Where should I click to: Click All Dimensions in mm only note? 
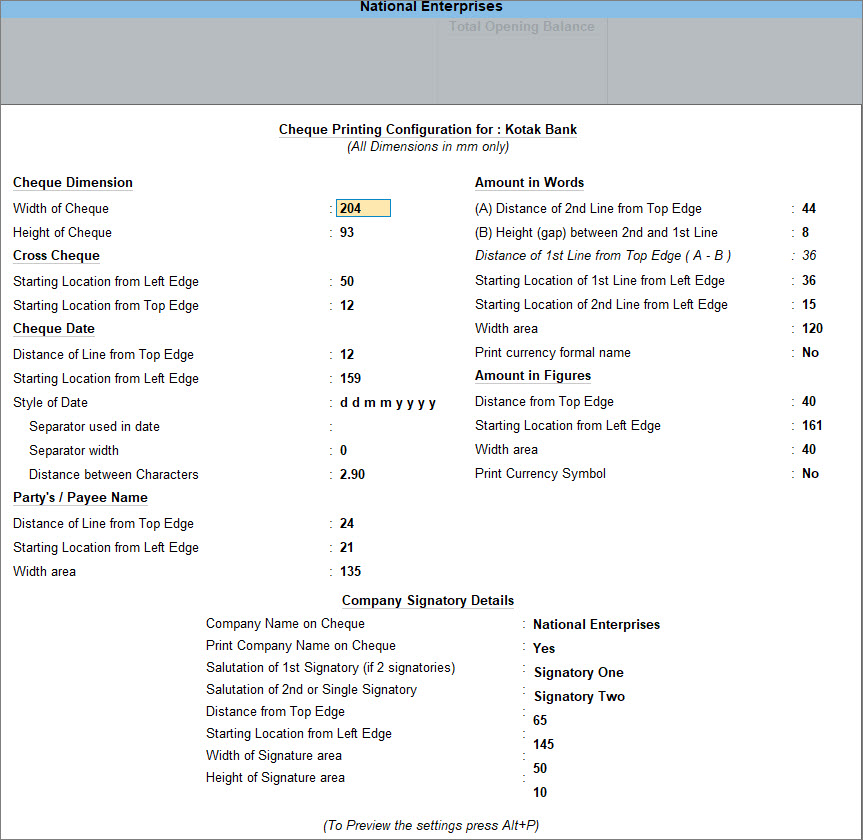[428, 147]
